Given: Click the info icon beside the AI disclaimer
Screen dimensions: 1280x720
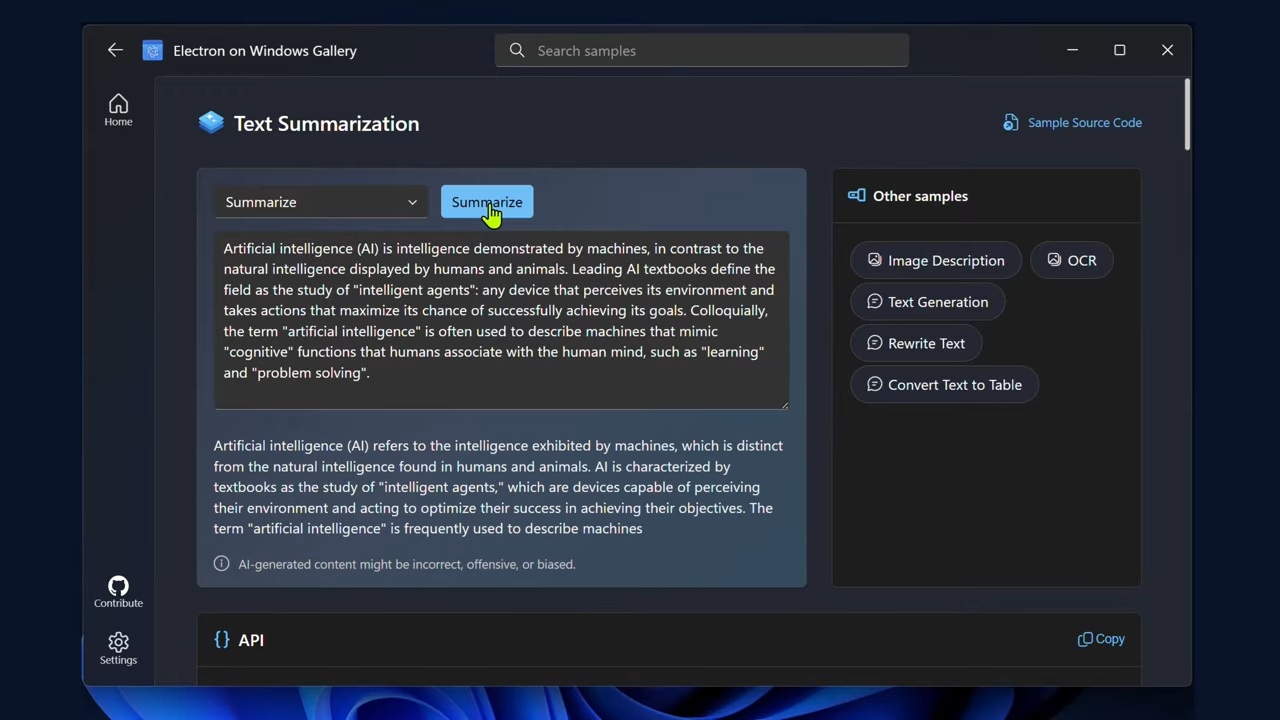Looking at the screenshot, I should (221, 564).
